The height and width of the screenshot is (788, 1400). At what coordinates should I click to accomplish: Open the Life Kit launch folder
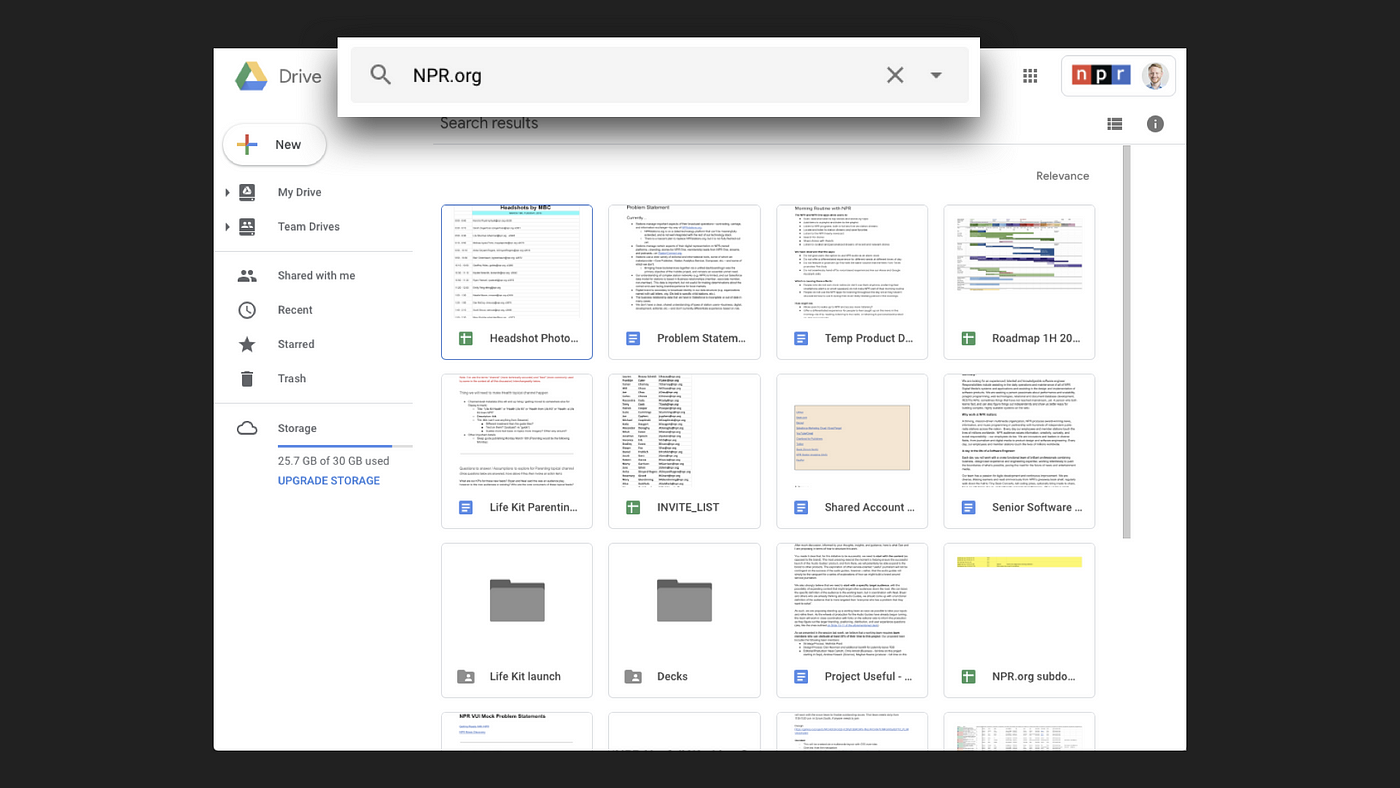[x=517, y=620]
